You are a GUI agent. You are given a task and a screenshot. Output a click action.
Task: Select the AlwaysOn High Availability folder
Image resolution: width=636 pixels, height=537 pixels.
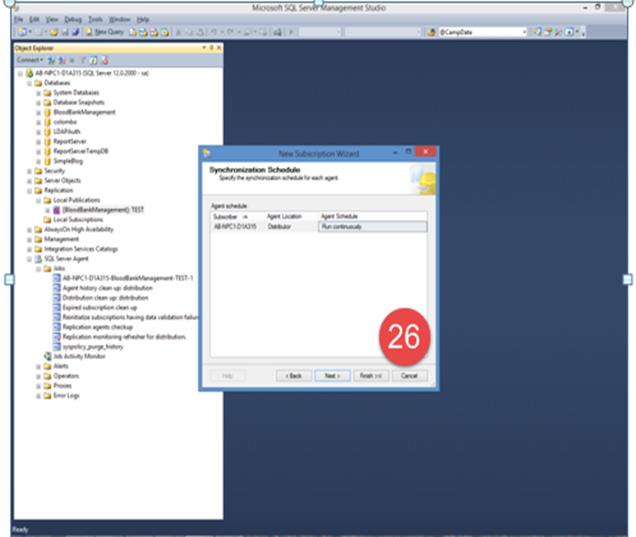click(79, 229)
